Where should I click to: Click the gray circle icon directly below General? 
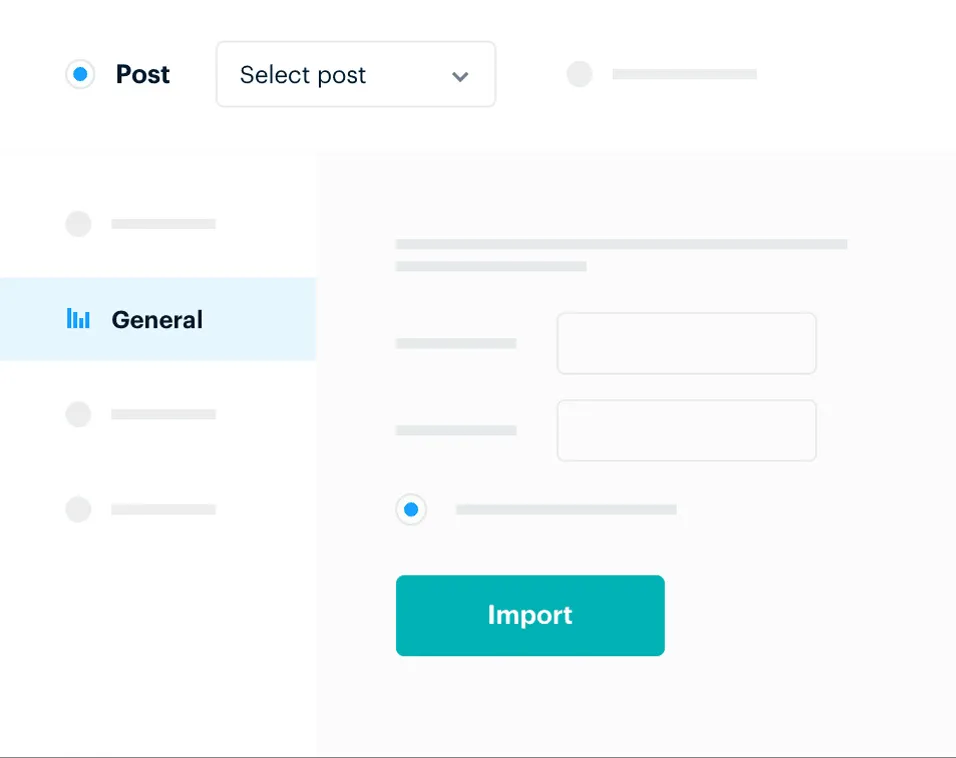[79, 414]
